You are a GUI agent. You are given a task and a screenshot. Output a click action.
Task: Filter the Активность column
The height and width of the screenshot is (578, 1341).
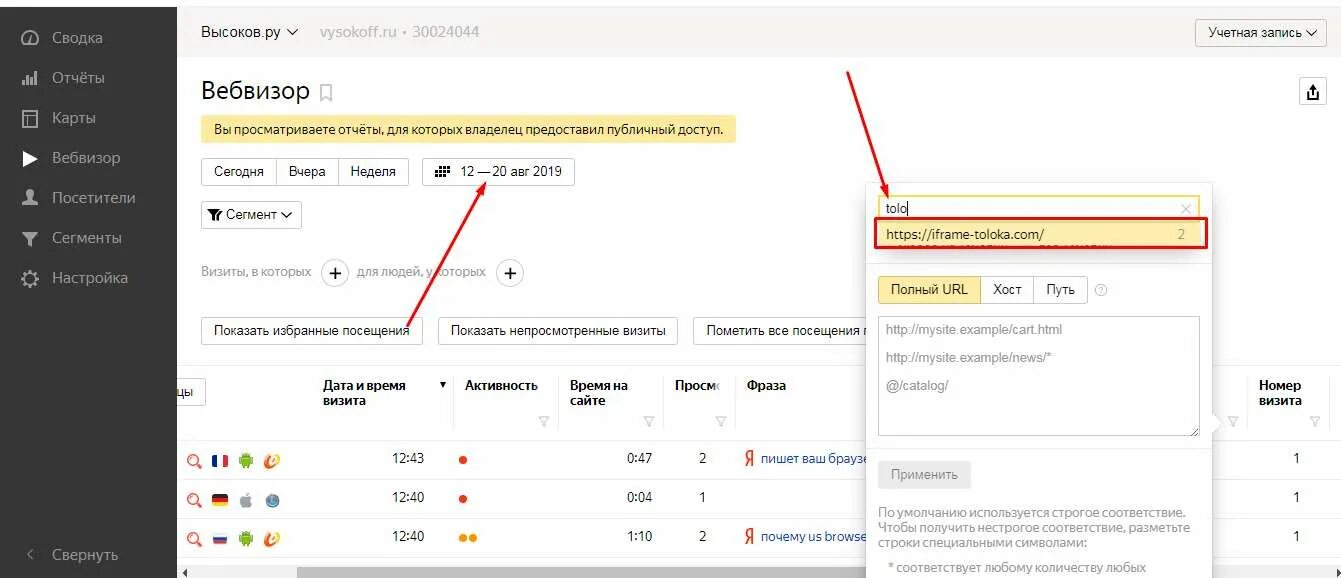544,422
